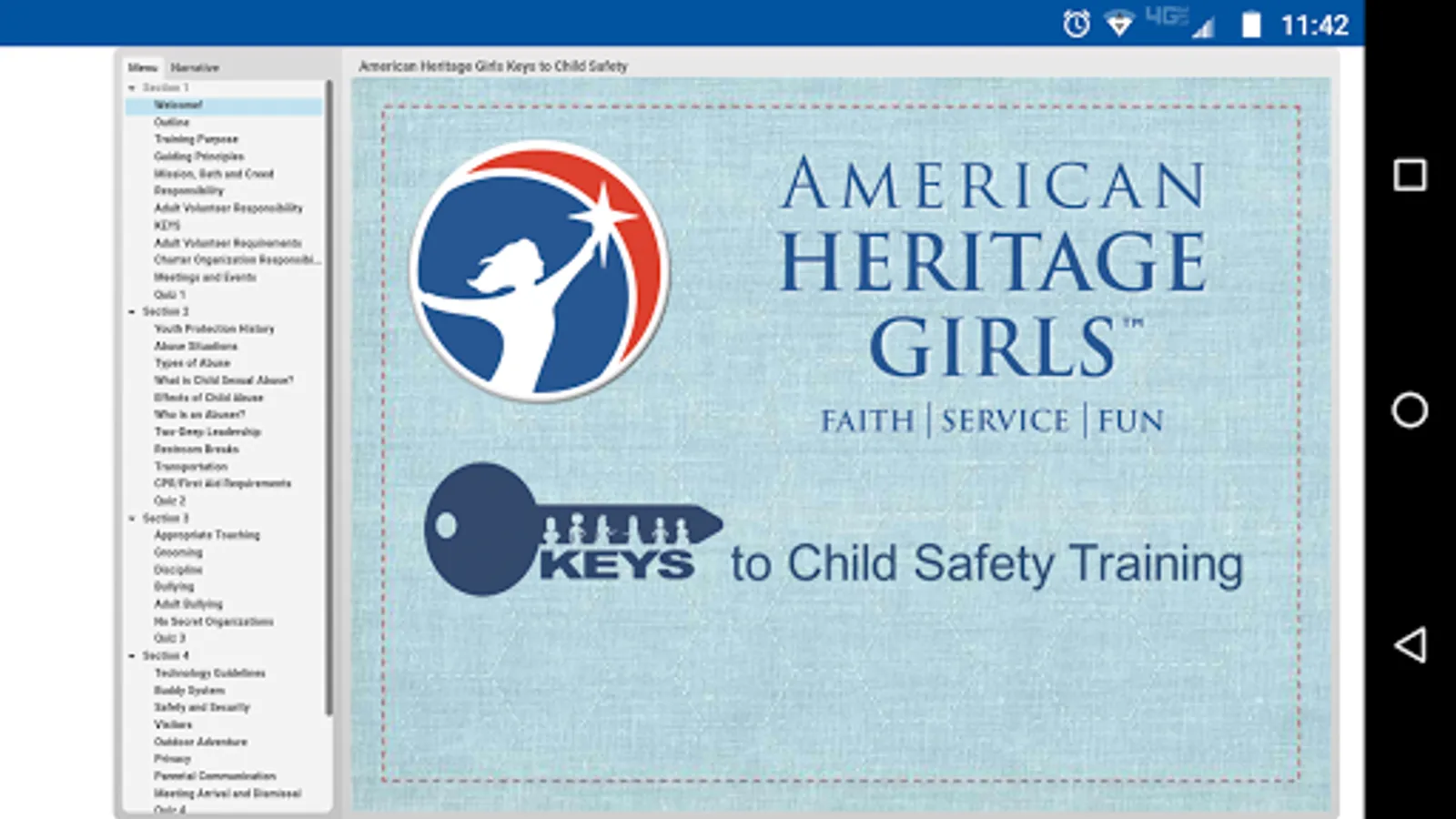Open the Two-Deep Leadership slide
This screenshot has width=1456, height=819.
click(207, 432)
